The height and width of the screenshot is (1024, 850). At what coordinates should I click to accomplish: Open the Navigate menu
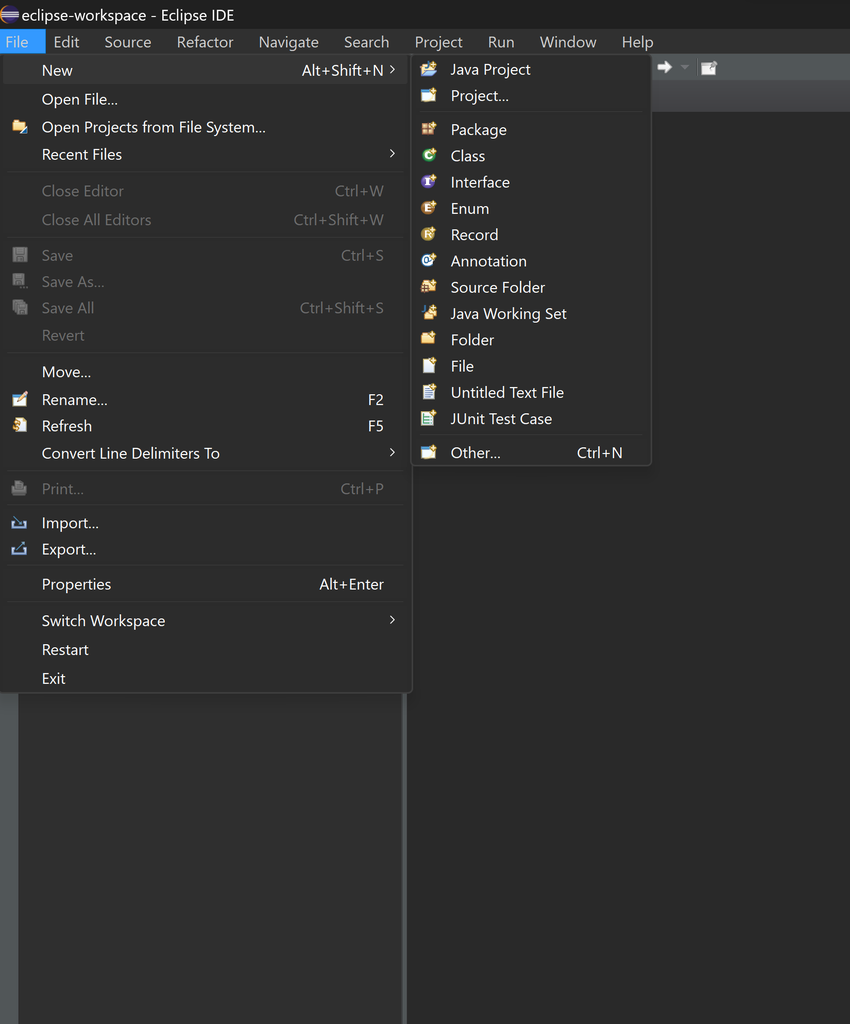pyautogui.click(x=288, y=42)
